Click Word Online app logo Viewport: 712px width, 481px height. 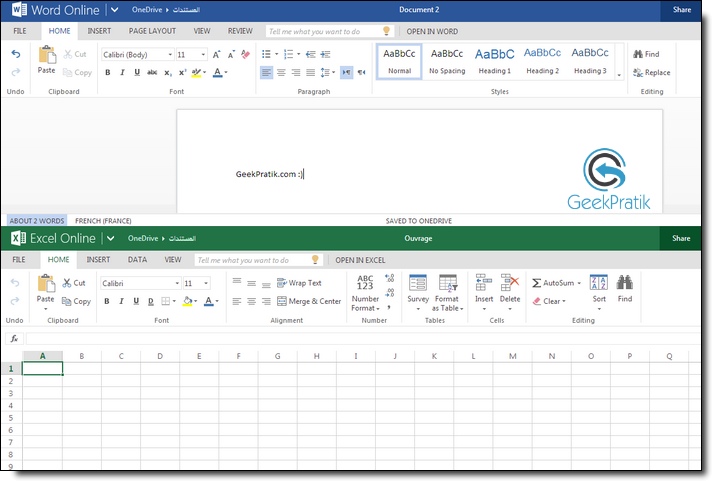[19, 10]
